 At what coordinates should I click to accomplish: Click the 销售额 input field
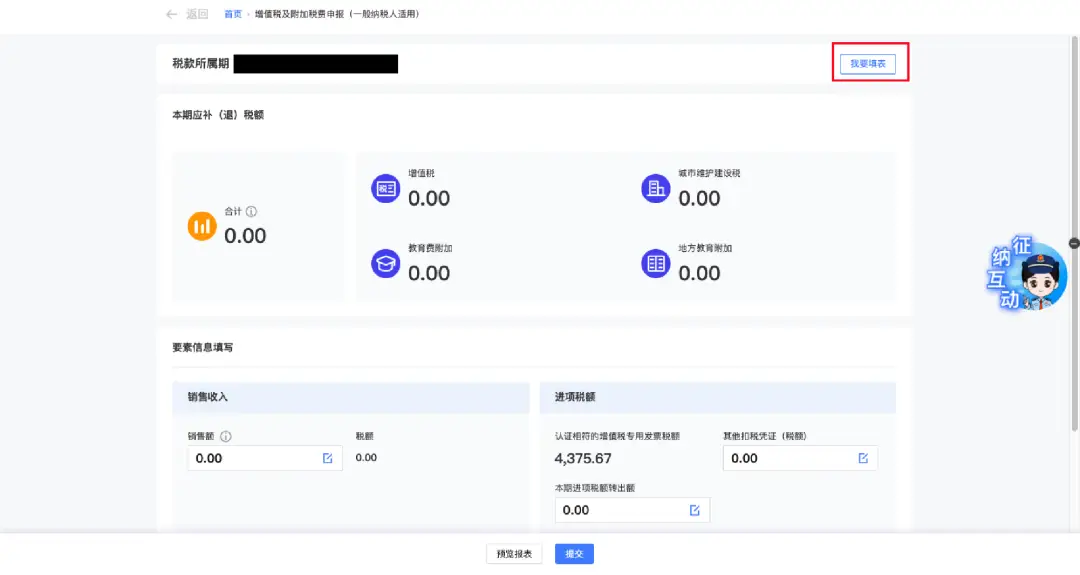[x=264, y=458]
